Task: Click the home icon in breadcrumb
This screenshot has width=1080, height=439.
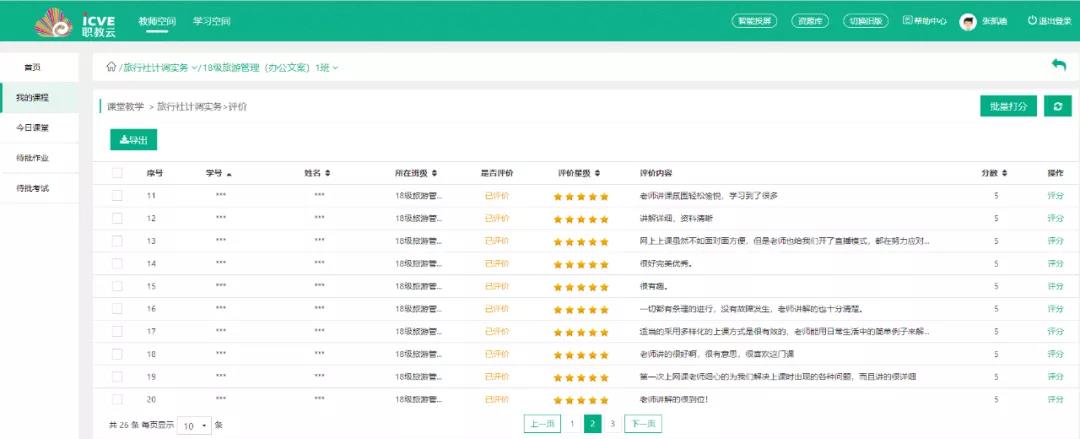Action: (111, 67)
